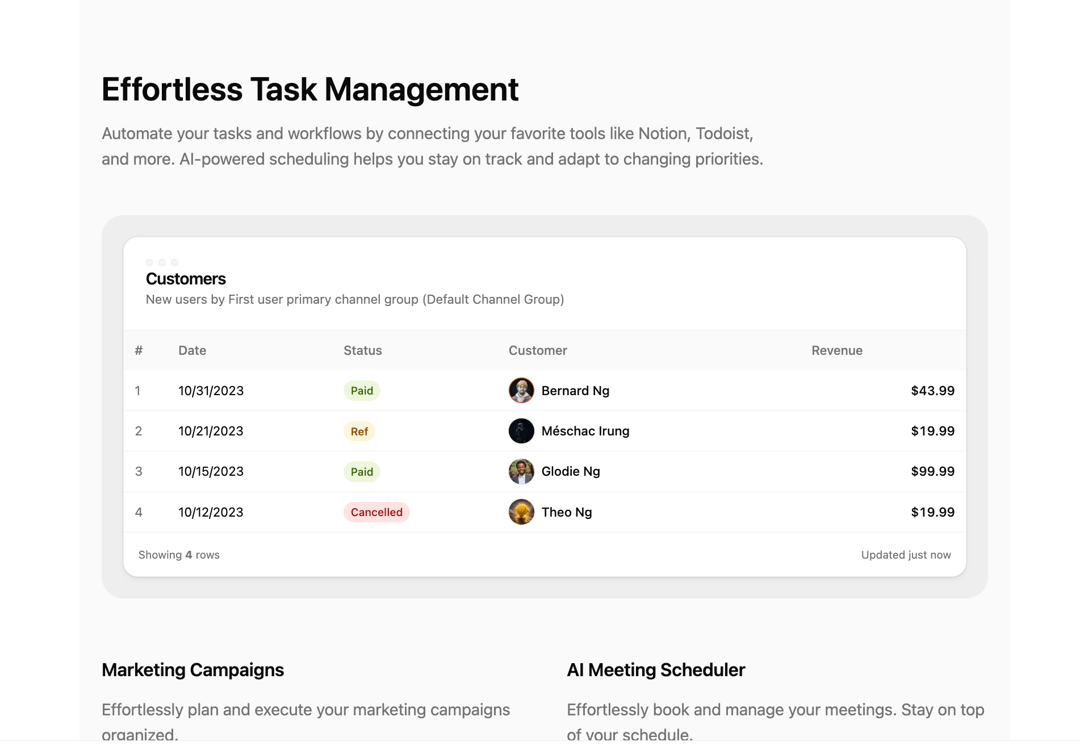The height and width of the screenshot is (746, 1080).
Task: Click the AI Meeting Scheduler heading
Action: pos(656,670)
